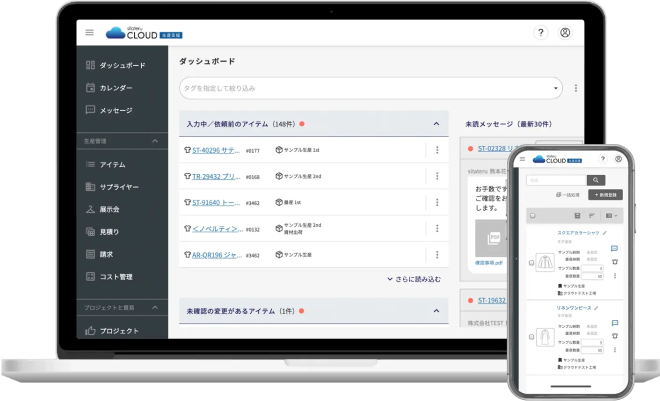Open the hamburger menu on the laptop screen
Viewport: 660px width, 401px height.
[x=89, y=32]
